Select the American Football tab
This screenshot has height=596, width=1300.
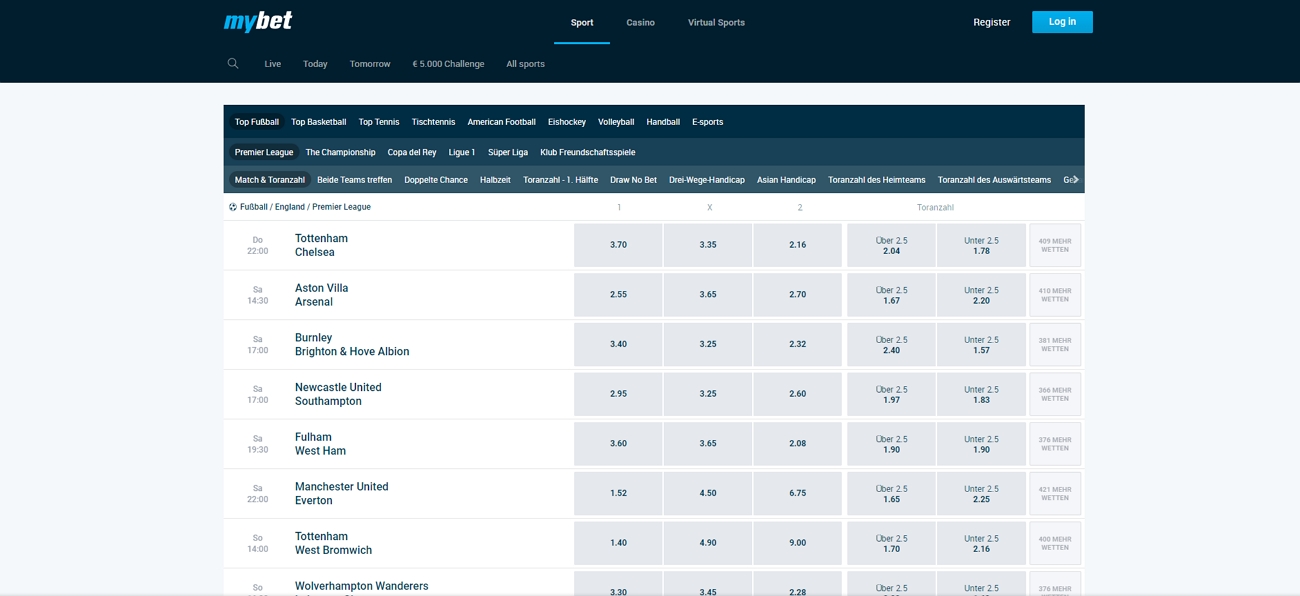click(x=502, y=122)
